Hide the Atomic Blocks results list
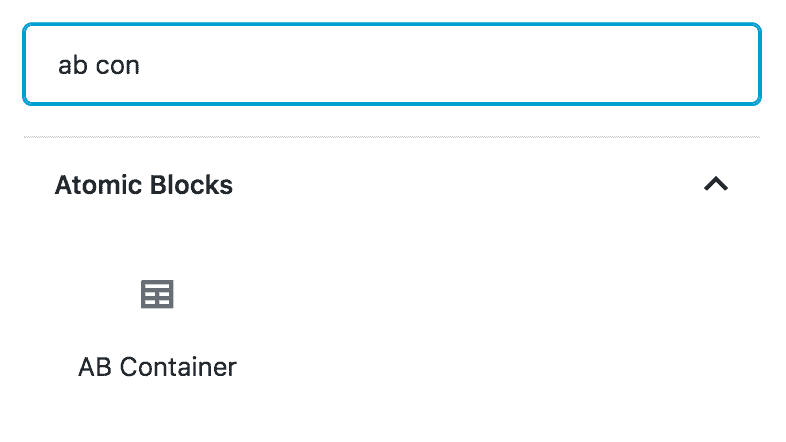The height and width of the screenshot is (442, 786). (716, 184)
